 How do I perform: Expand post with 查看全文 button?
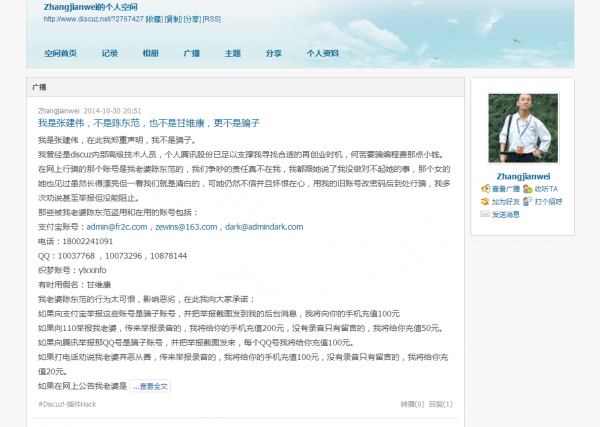(x=150, y=386)
